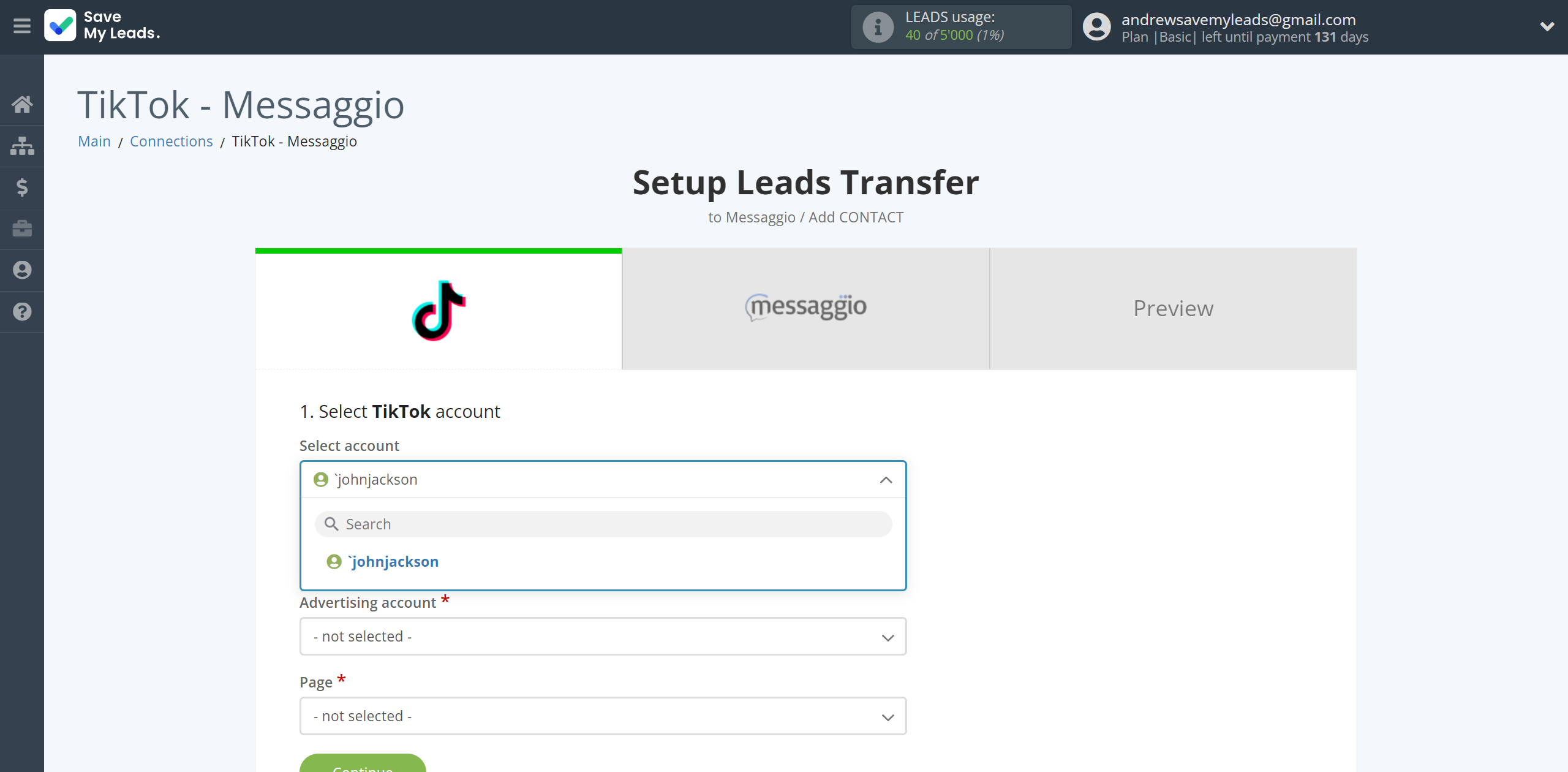This screenshot has height=772, width=1568.
Task: Click the Connections breadcrumb link
Action: [172, 140]
